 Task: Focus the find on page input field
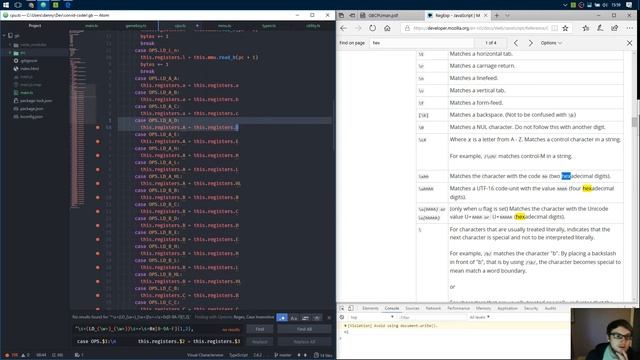pos(422,43)
